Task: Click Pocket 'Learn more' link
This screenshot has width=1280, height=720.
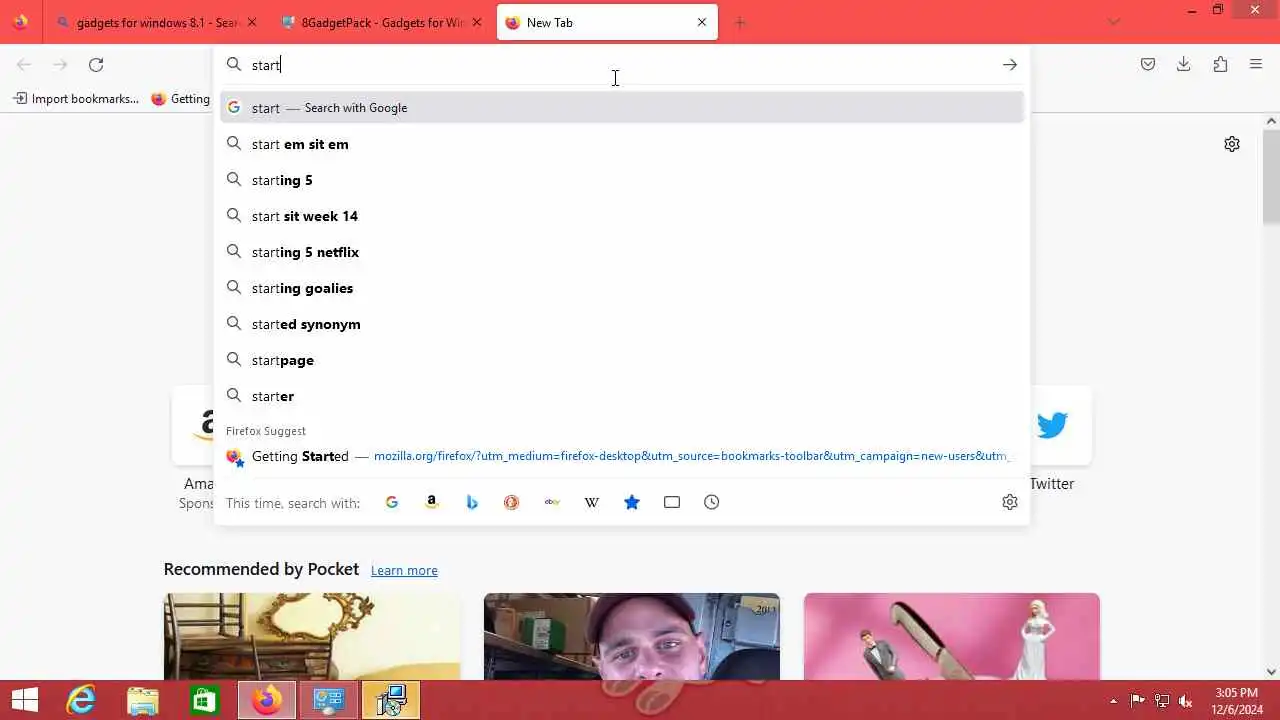Action: tap(404, 571)
